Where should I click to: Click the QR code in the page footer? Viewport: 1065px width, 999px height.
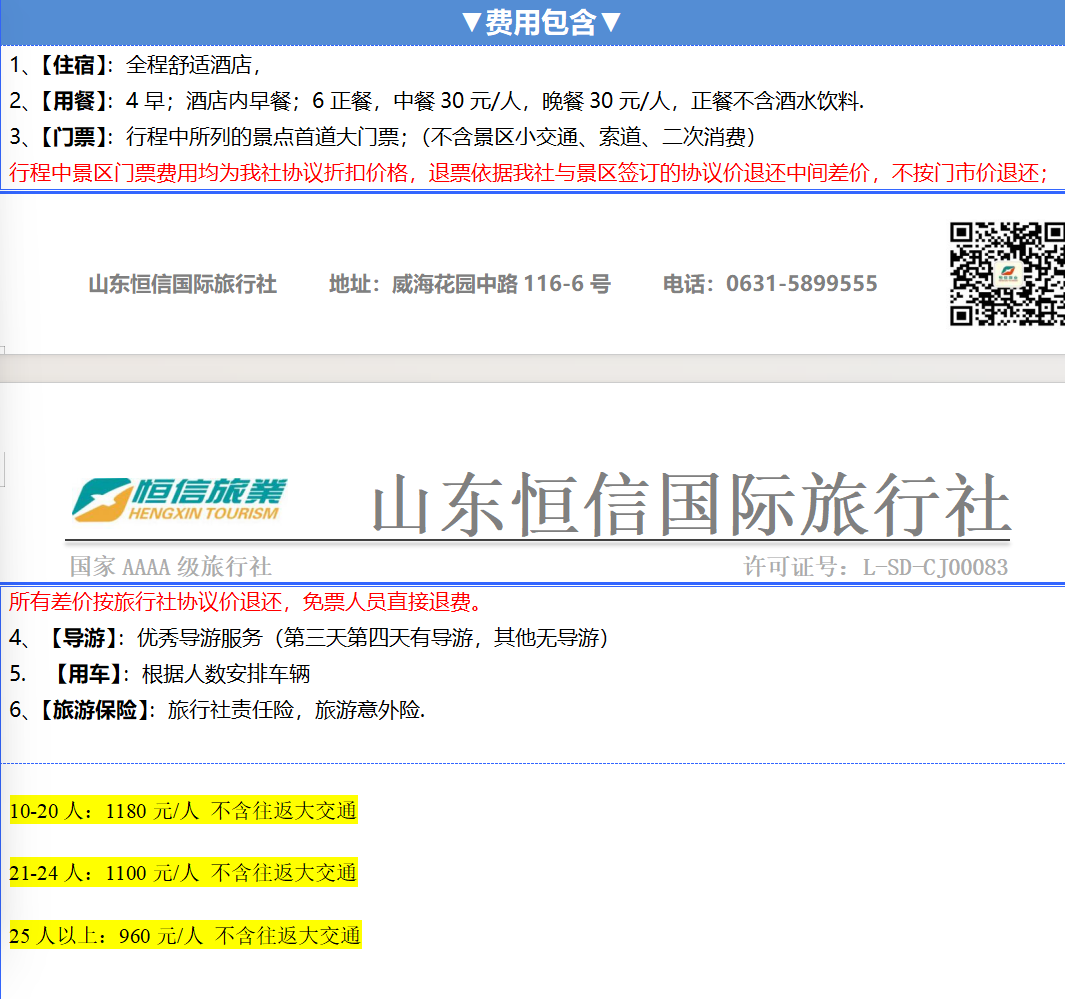(x=1006, y=274)
